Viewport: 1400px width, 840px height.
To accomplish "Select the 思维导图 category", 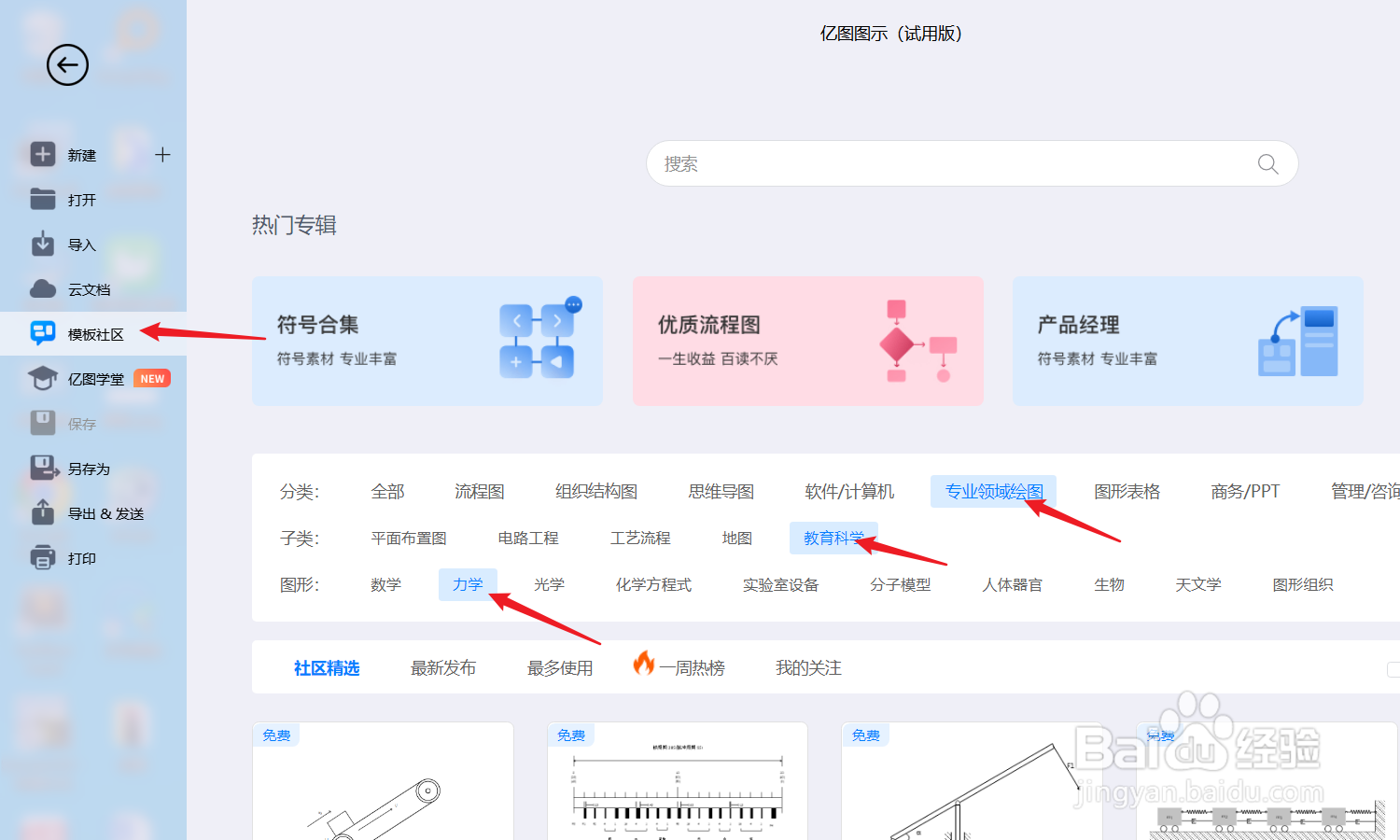I will (721, 492).
